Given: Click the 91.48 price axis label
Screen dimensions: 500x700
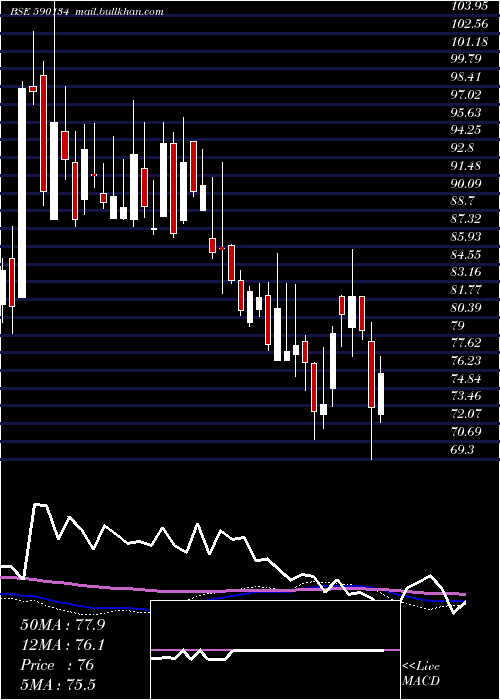Looking at the screenshot, I should [467, 166].
